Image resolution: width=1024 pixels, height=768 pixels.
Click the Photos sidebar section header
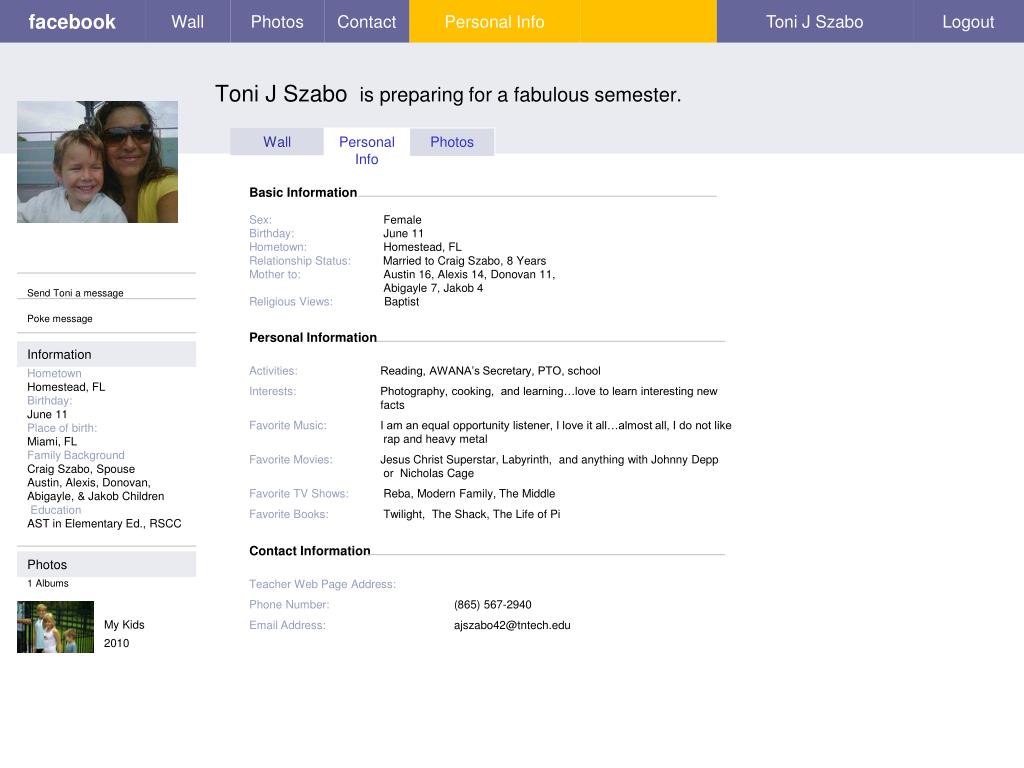click(106, 564)
